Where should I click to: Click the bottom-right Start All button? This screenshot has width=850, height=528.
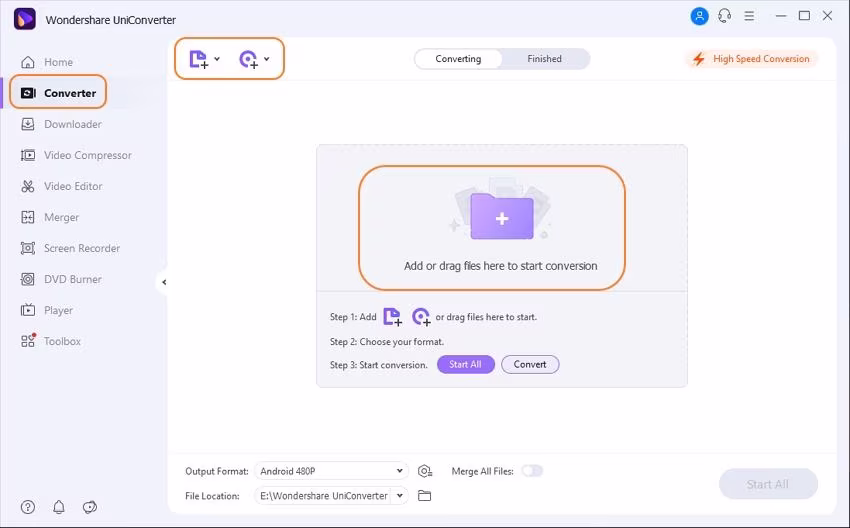[768, 484]
